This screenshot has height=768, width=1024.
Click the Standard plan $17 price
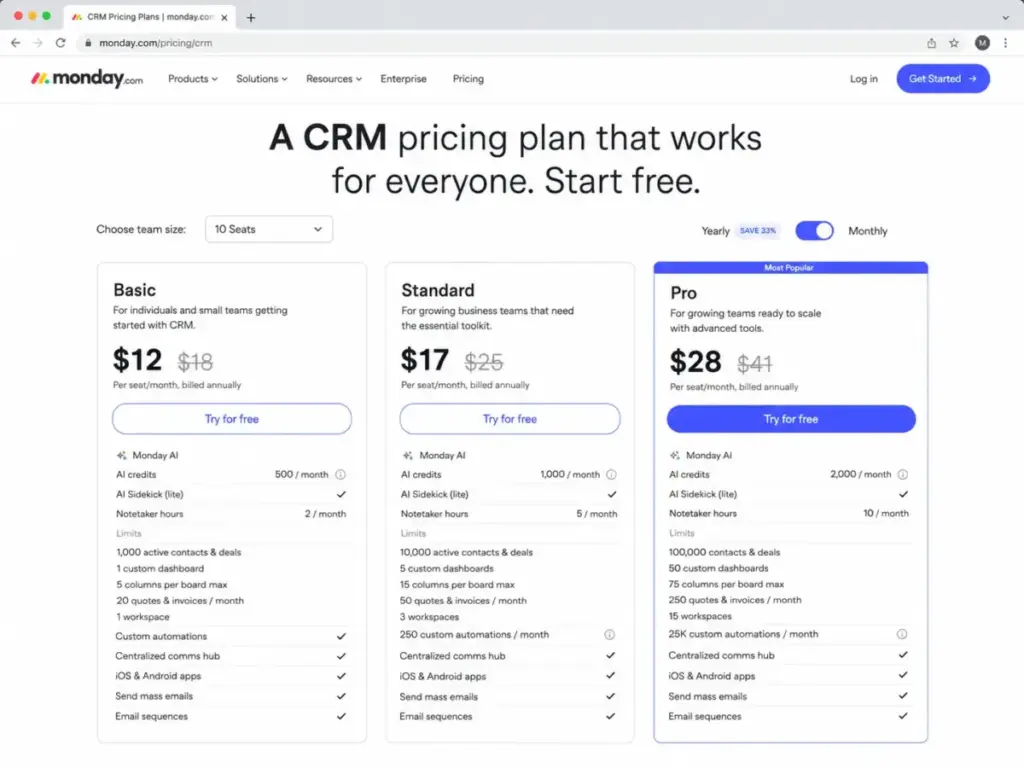(x=424, y=360)
